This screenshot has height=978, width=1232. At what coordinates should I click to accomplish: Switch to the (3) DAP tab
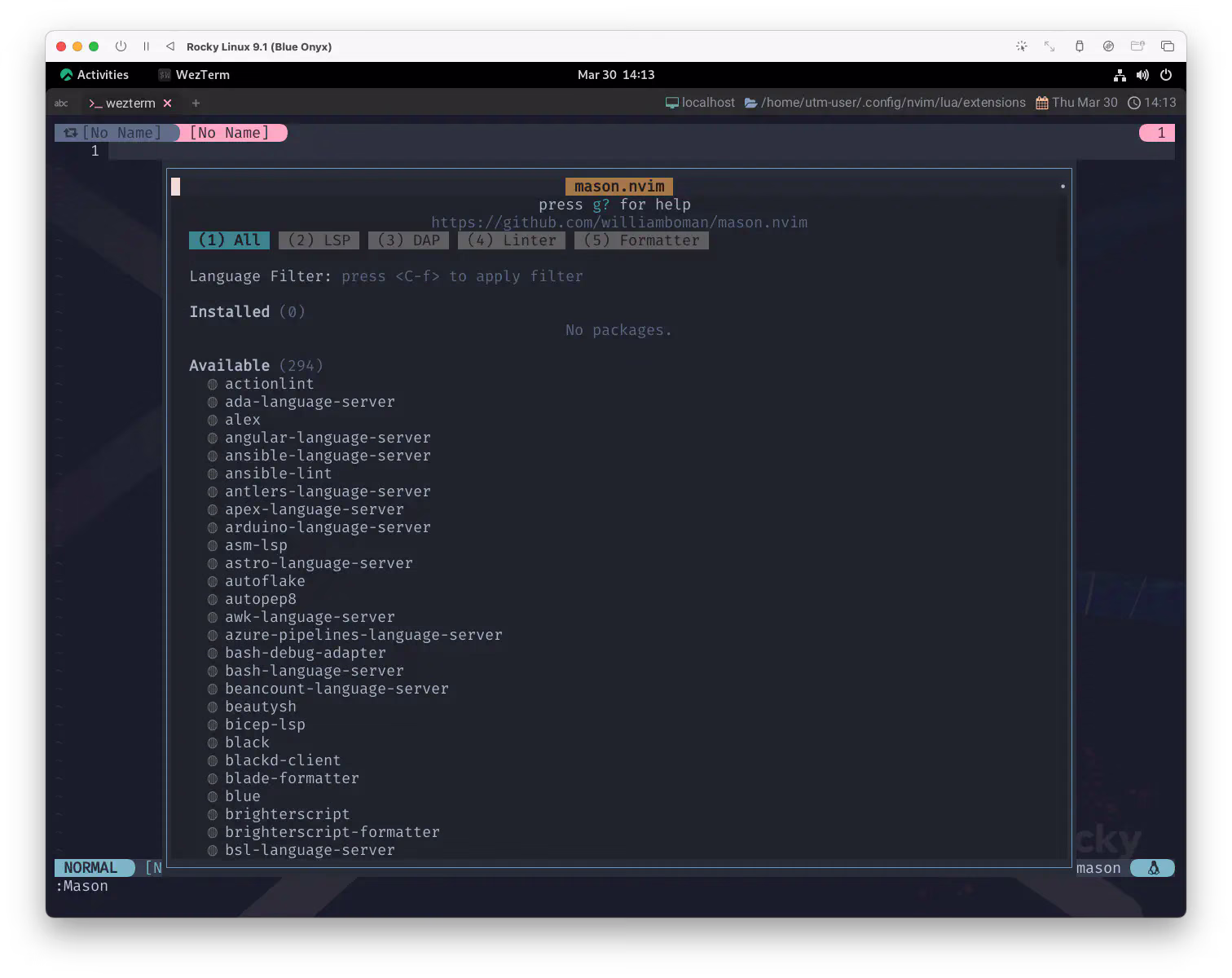(x=408, y=240)
